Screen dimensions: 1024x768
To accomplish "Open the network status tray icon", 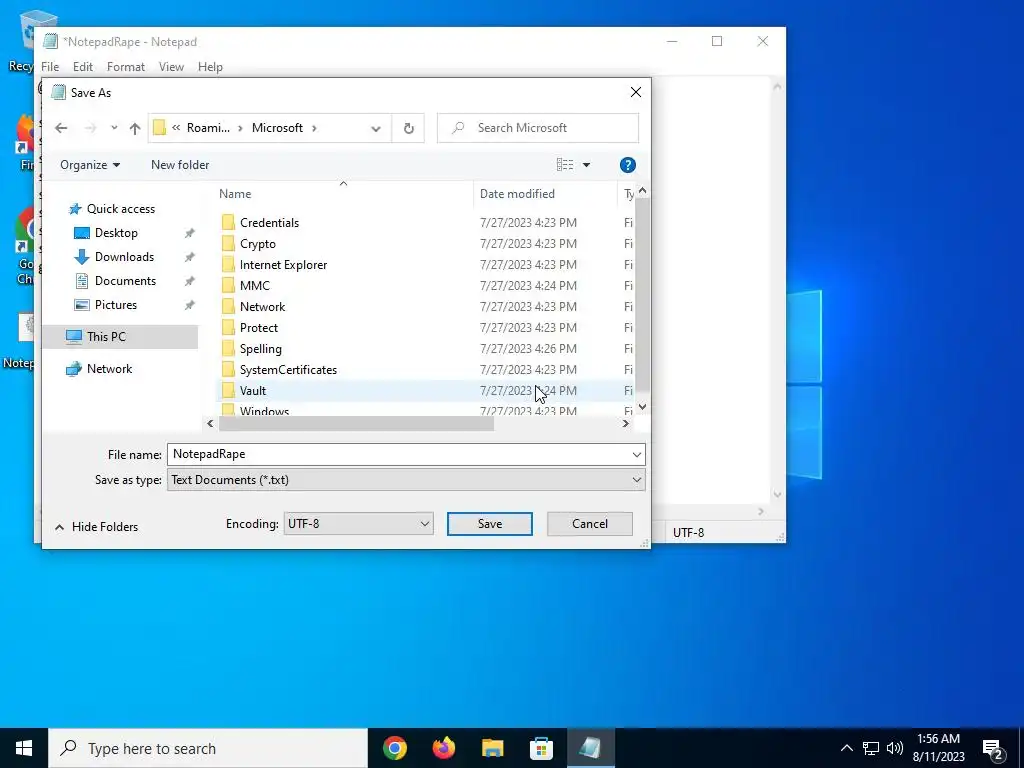I will tap(871, 748).
